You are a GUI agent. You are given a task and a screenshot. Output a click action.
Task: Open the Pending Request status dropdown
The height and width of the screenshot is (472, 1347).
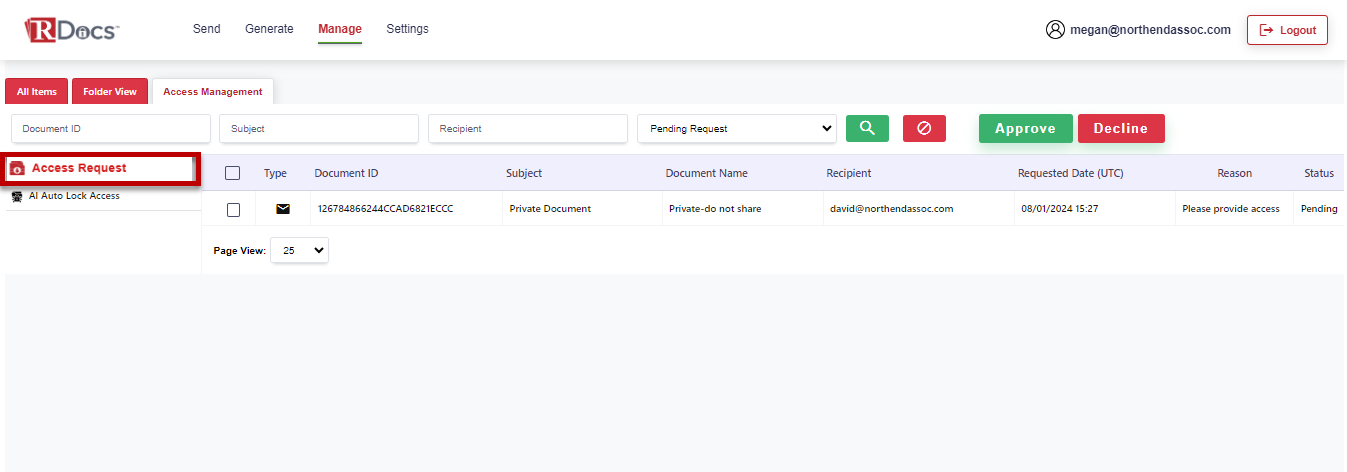(x=737, y=128)
